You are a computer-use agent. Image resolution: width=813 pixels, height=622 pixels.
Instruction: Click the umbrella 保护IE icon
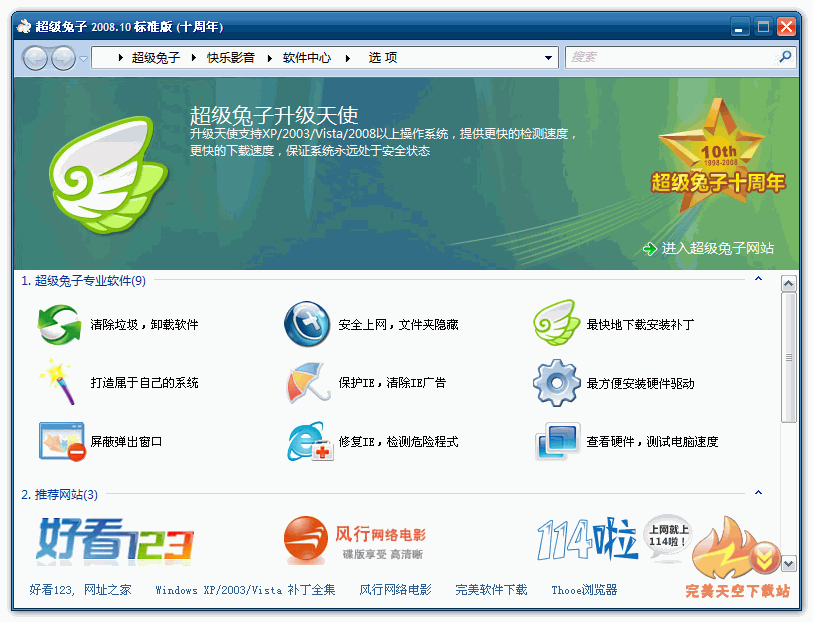307,383
